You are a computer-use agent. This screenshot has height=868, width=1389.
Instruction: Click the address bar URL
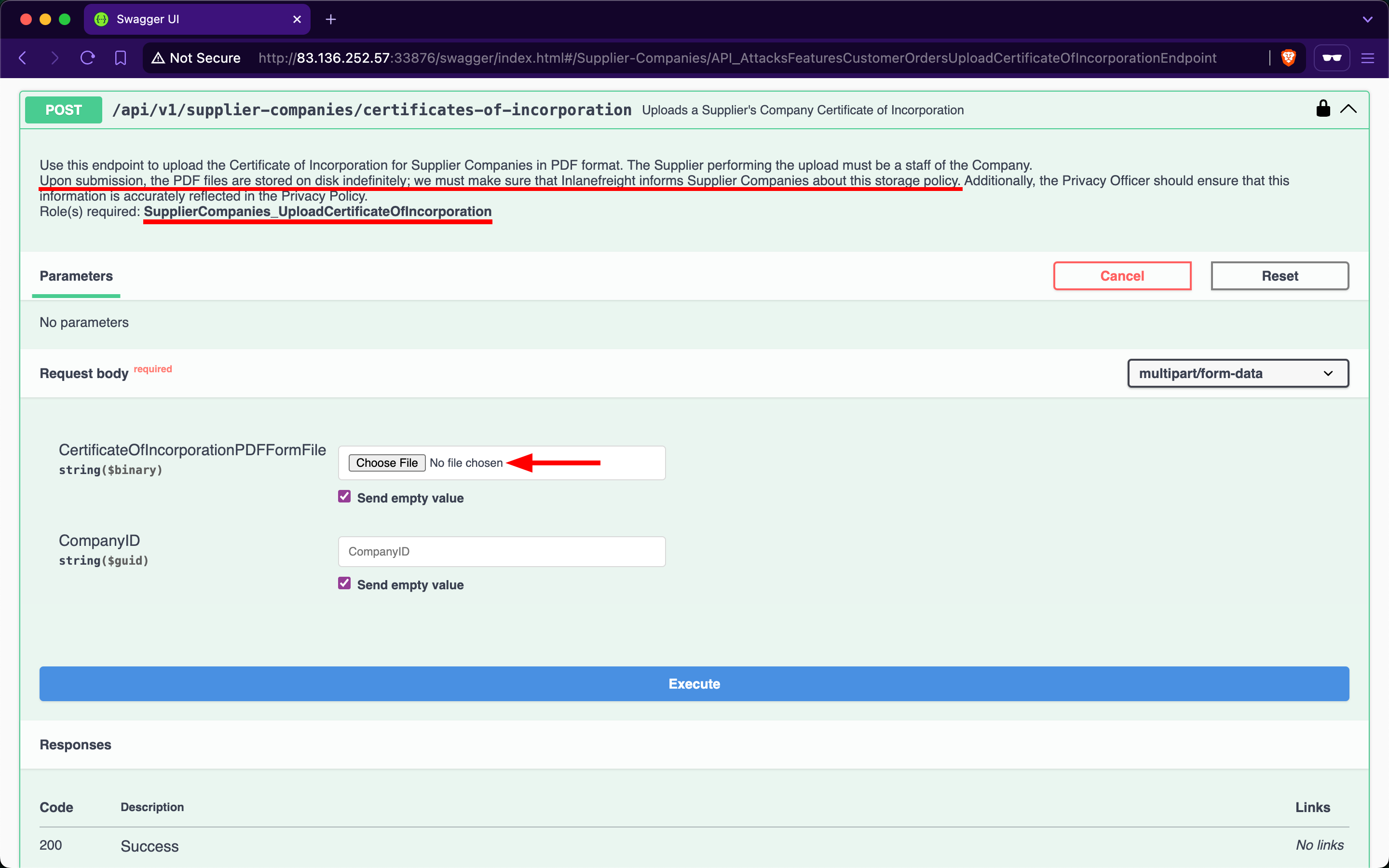point(737,58)
